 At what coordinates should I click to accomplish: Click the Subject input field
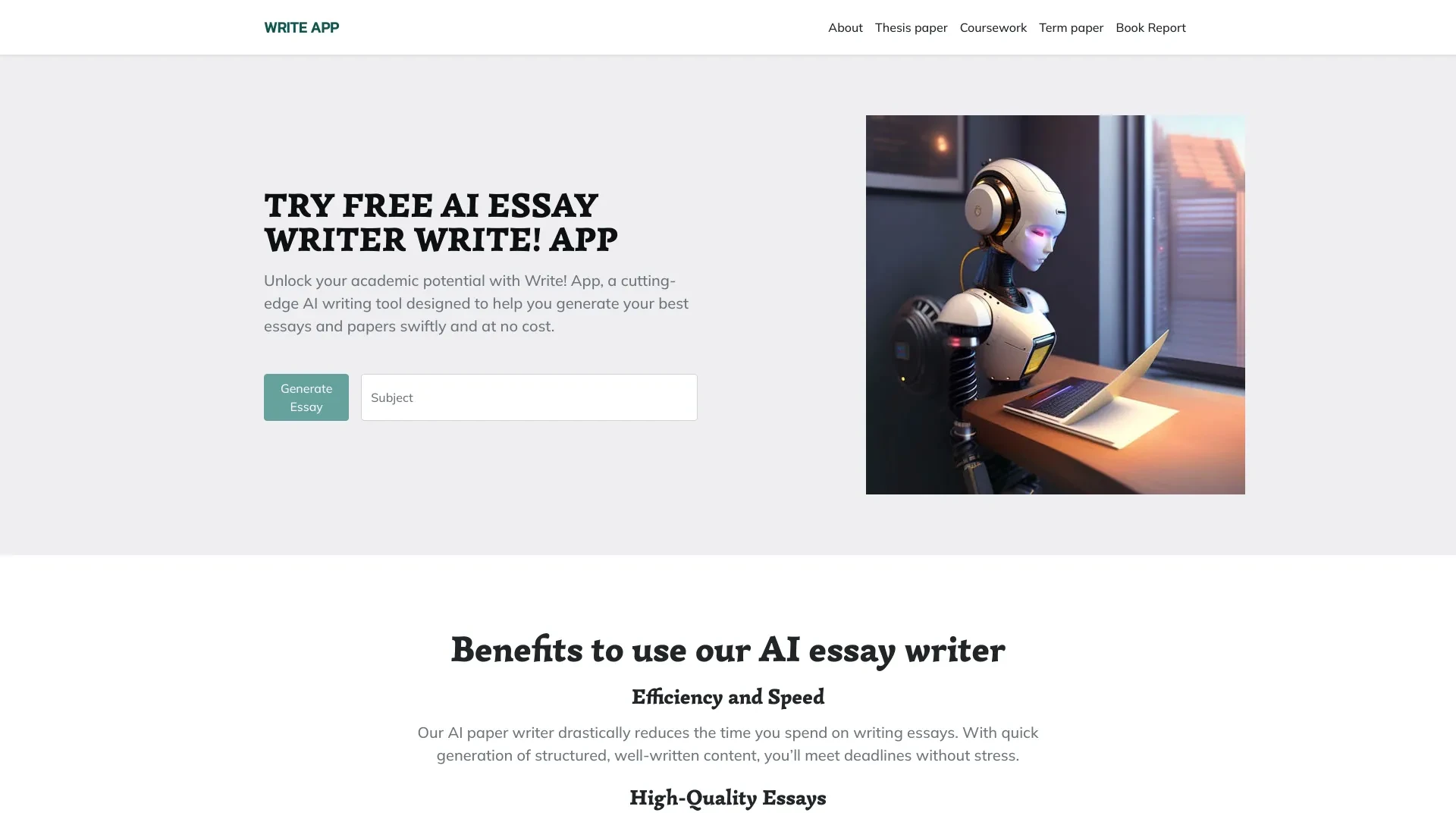(529, 397)
